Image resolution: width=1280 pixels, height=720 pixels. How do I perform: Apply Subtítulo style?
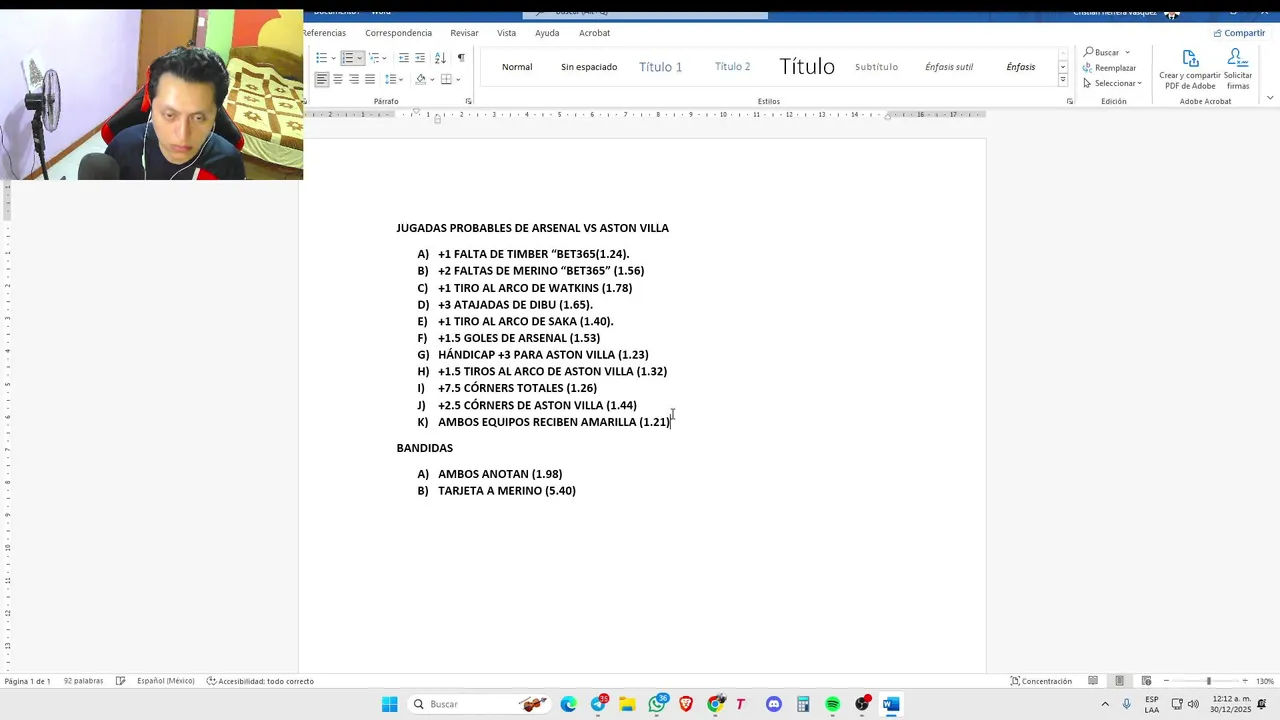(876, 67)
